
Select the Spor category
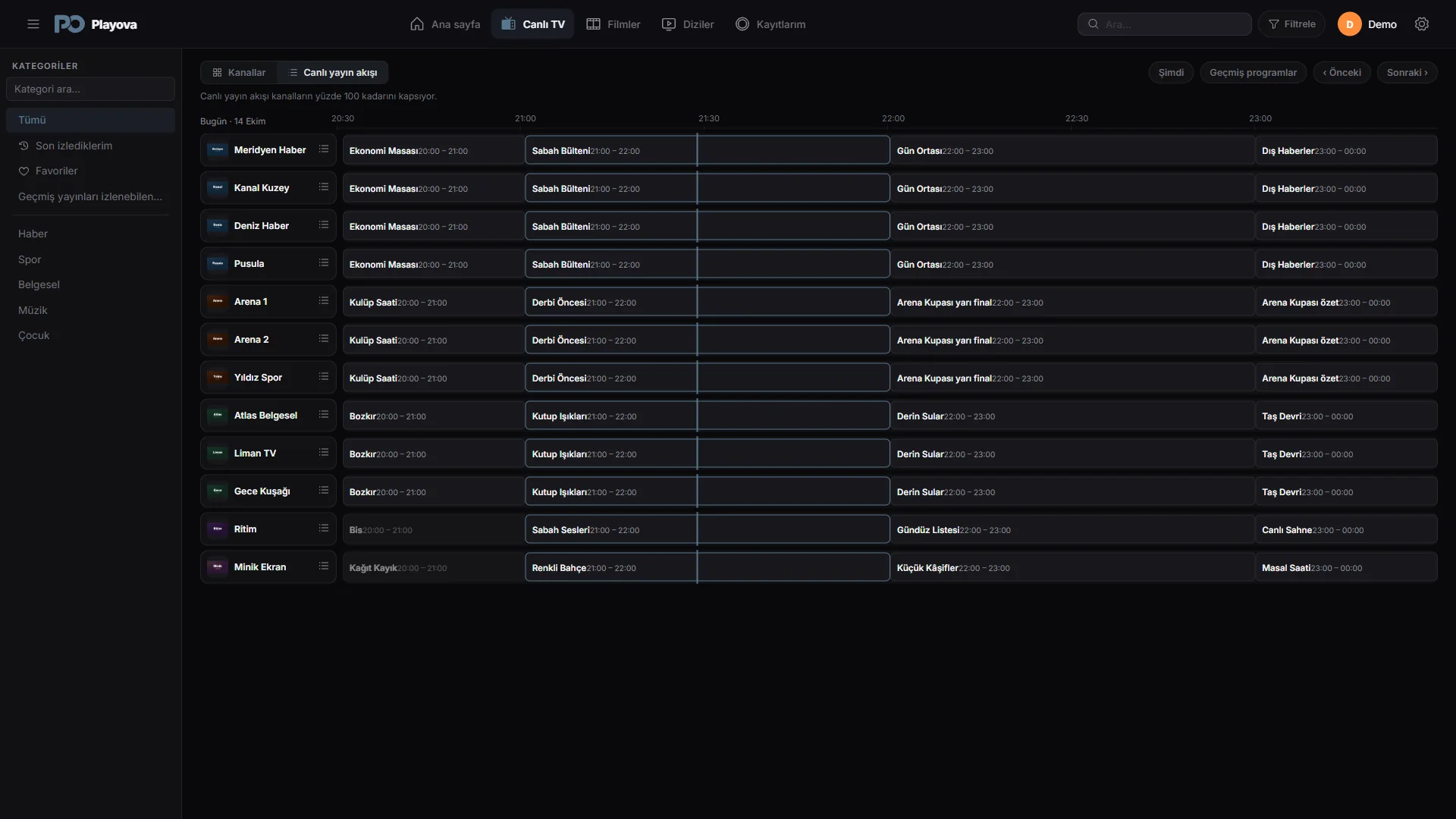click(x=90, y=259)
